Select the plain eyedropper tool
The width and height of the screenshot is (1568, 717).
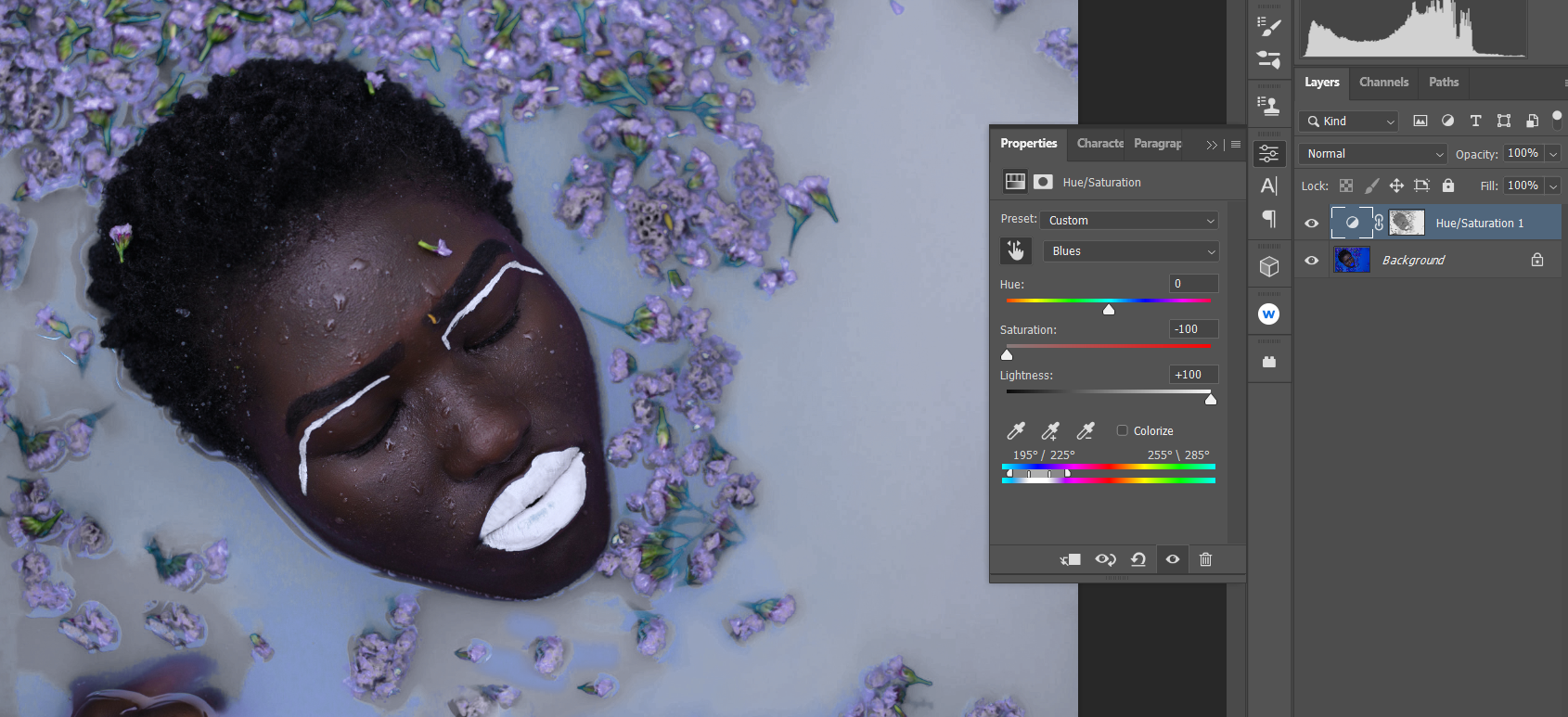(x=1016, y=430)
